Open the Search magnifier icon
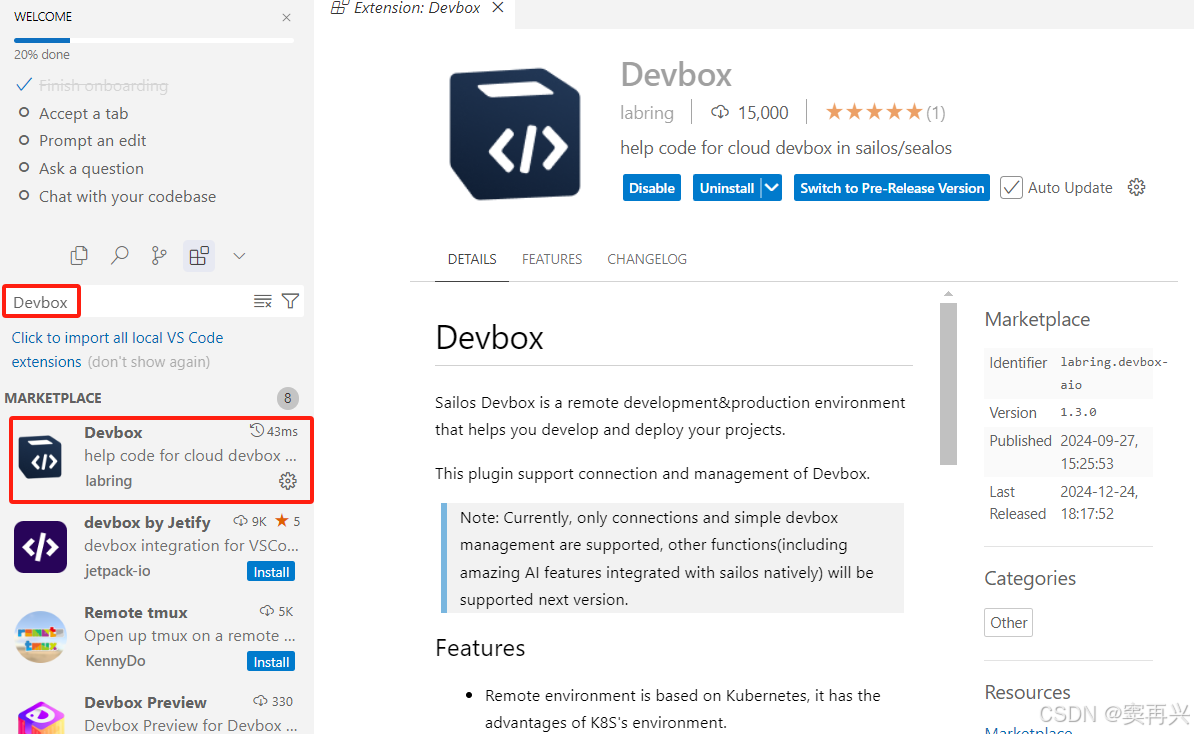Viewport: 1194px width, 734px height. [x=120, y=256]
